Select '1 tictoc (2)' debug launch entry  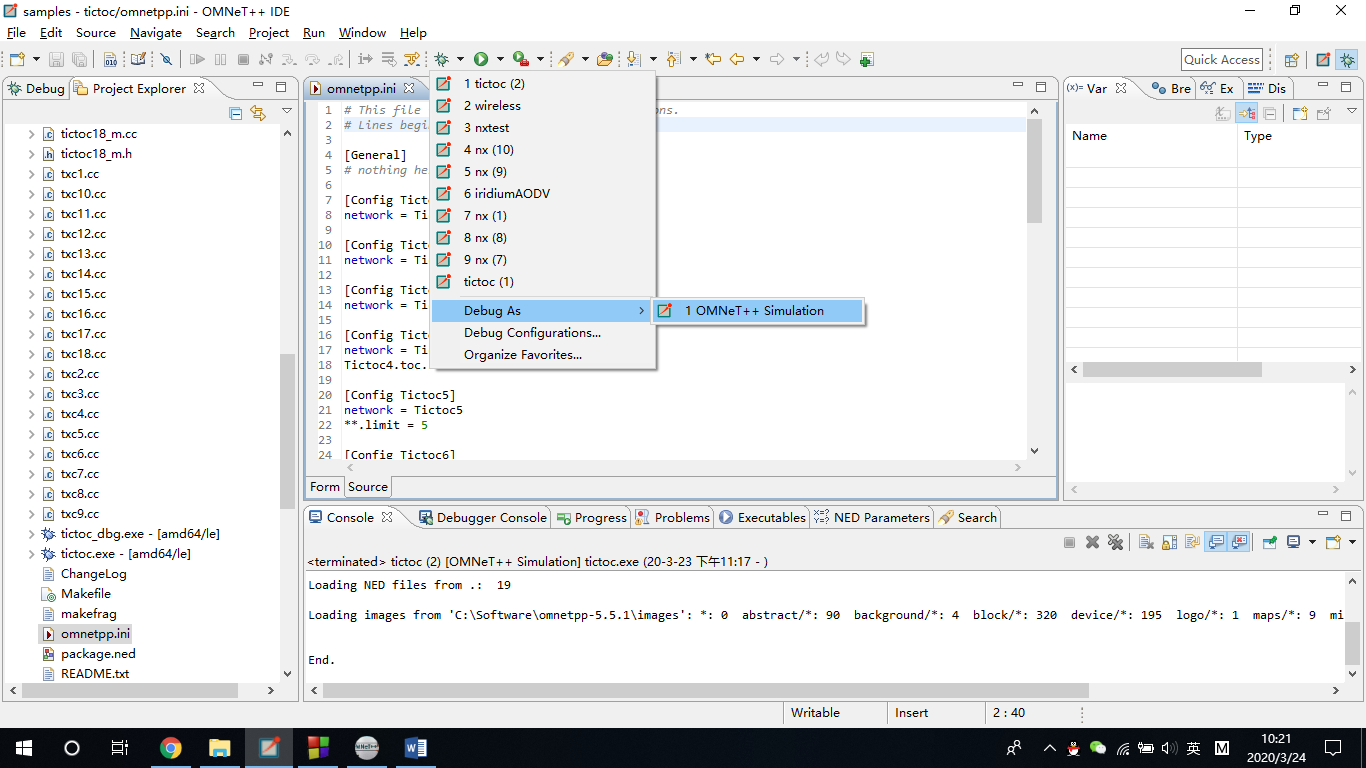pyautogui.click(x=543, y=84)
